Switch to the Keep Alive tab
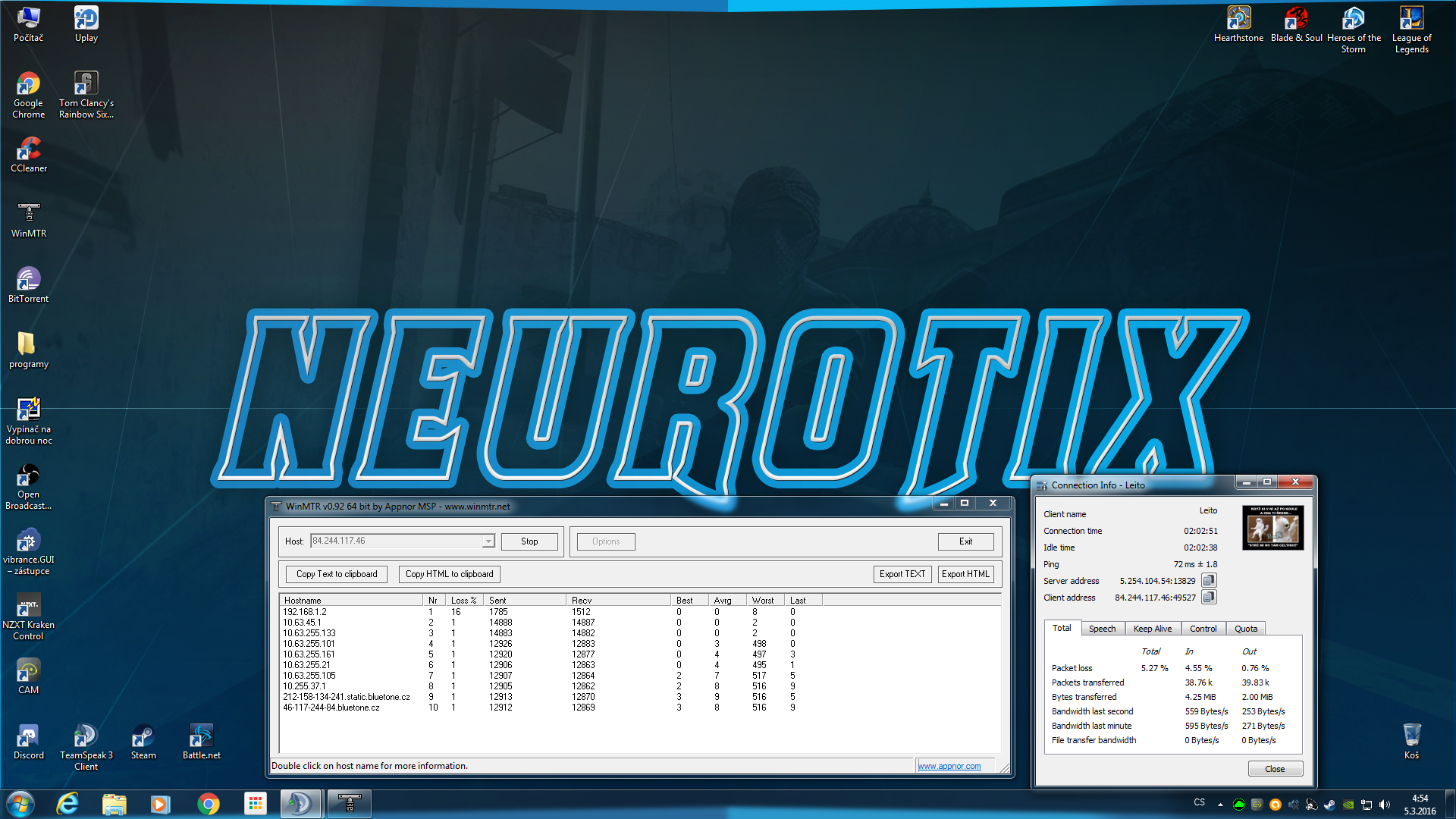Viewport: 1456px width, 819px height. [1152, 629]
